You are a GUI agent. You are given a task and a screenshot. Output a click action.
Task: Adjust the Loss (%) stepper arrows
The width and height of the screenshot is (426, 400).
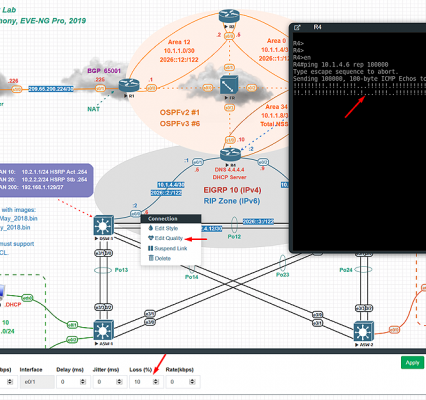[156, 382]
